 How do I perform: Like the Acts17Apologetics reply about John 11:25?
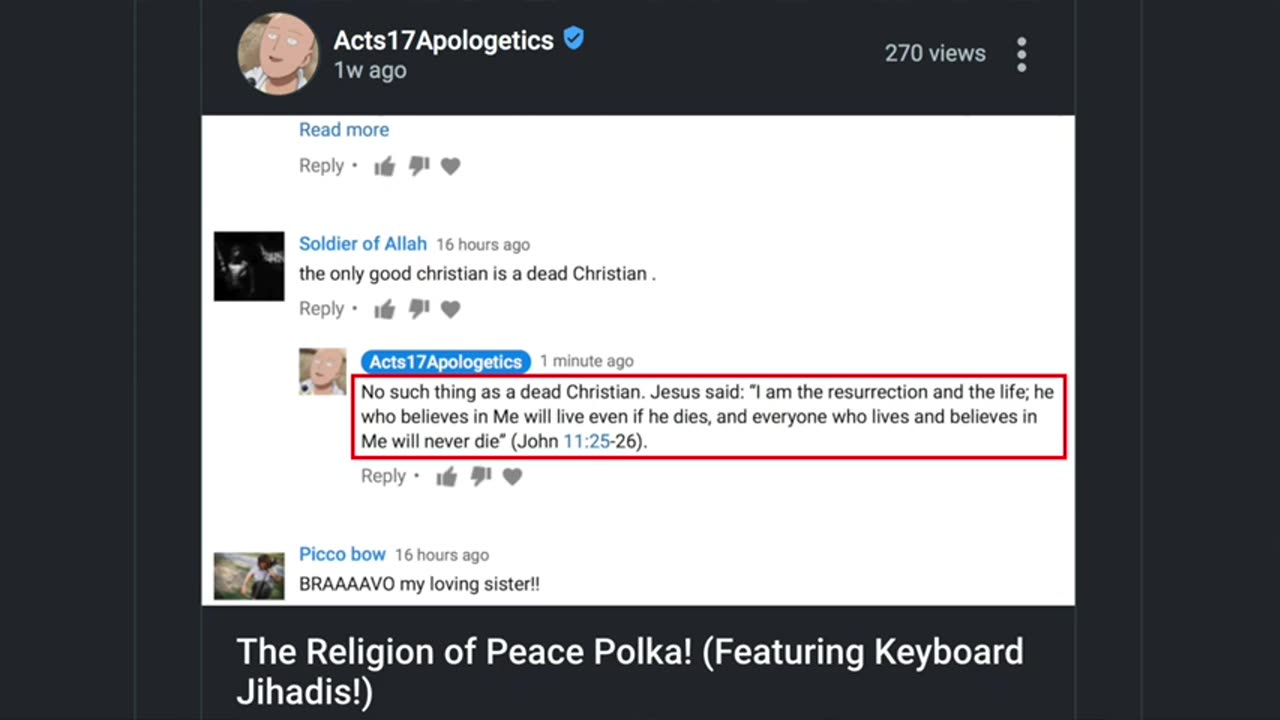tap(447, 478)
